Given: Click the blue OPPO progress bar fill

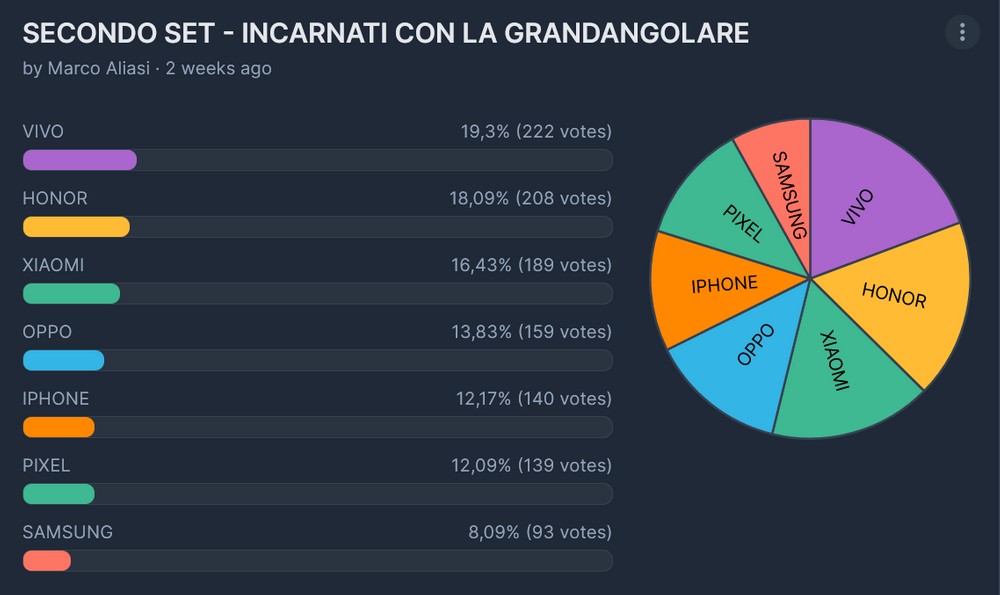Looking at the screenshot, I should [x=63, y=360].
